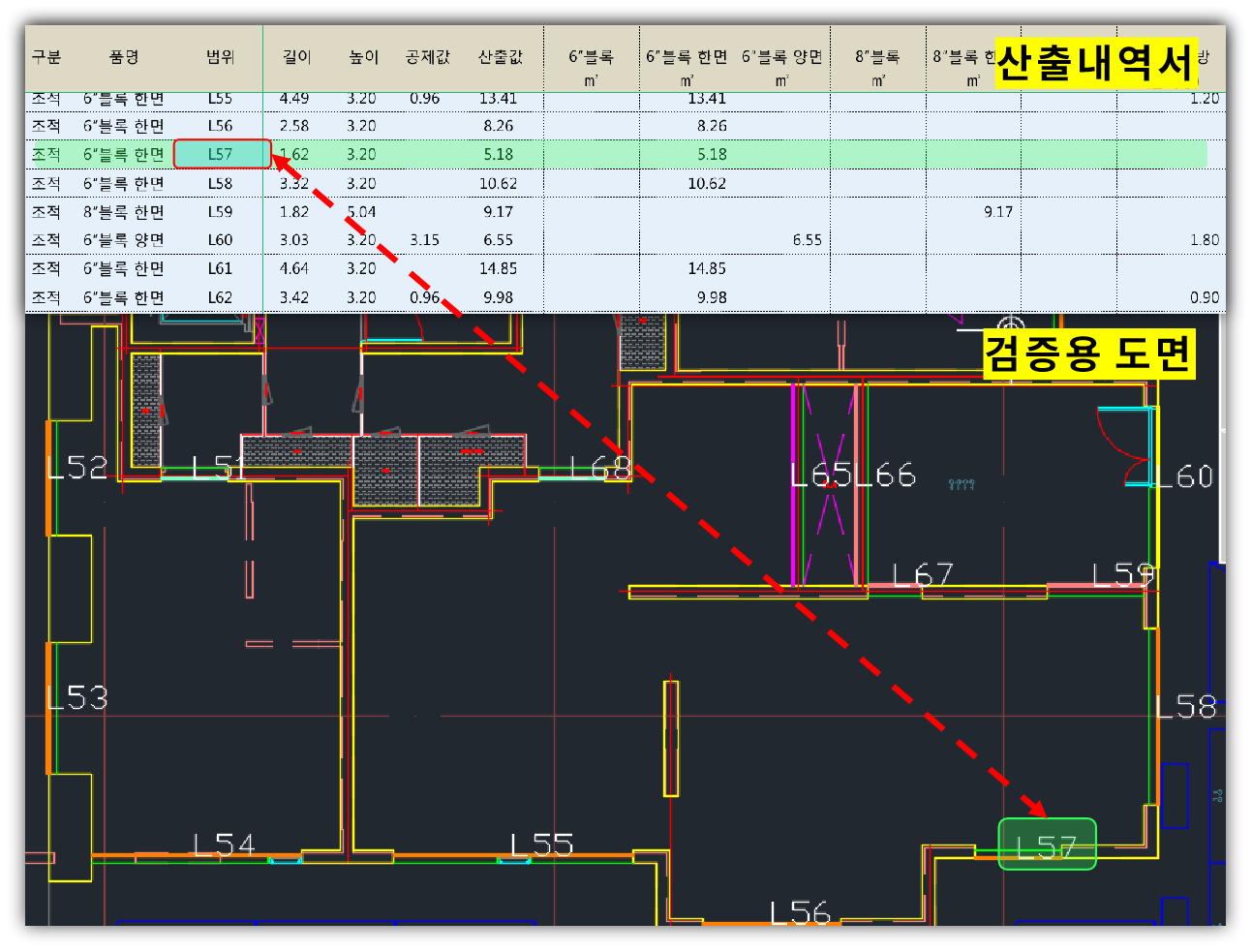Select the L58 label on the drawing
This screenshot has height=952, width=1252.
(1186, 707)
